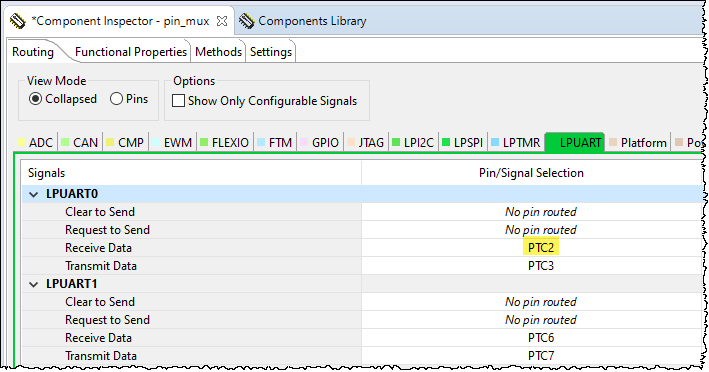709x372 pixels.
Task: Open the GPIO peripheral tab
Action: tap(319, 143)
